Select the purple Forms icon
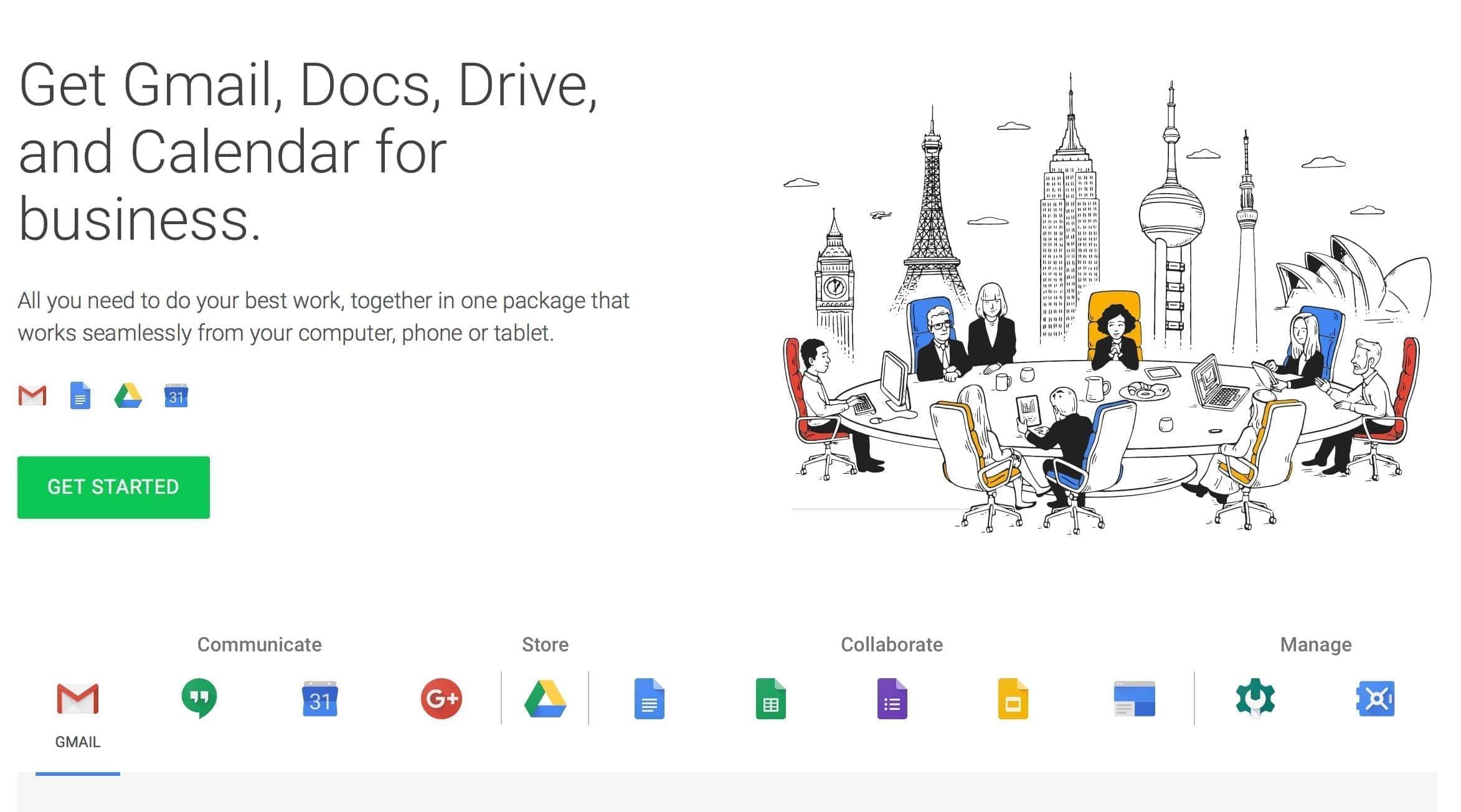The image size is (1461, 812). tap(892, 699)
